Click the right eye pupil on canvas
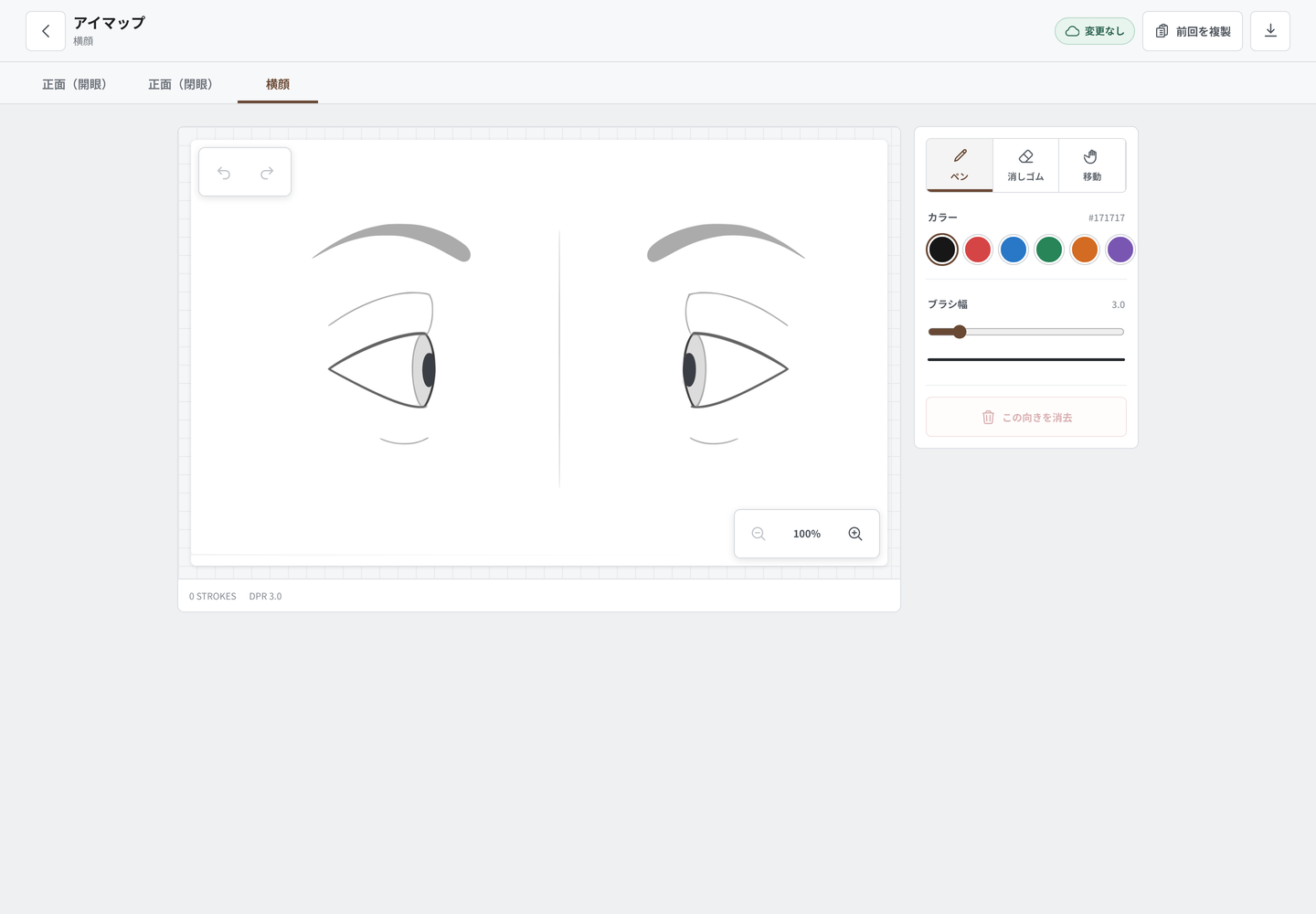 click(689, 369)
